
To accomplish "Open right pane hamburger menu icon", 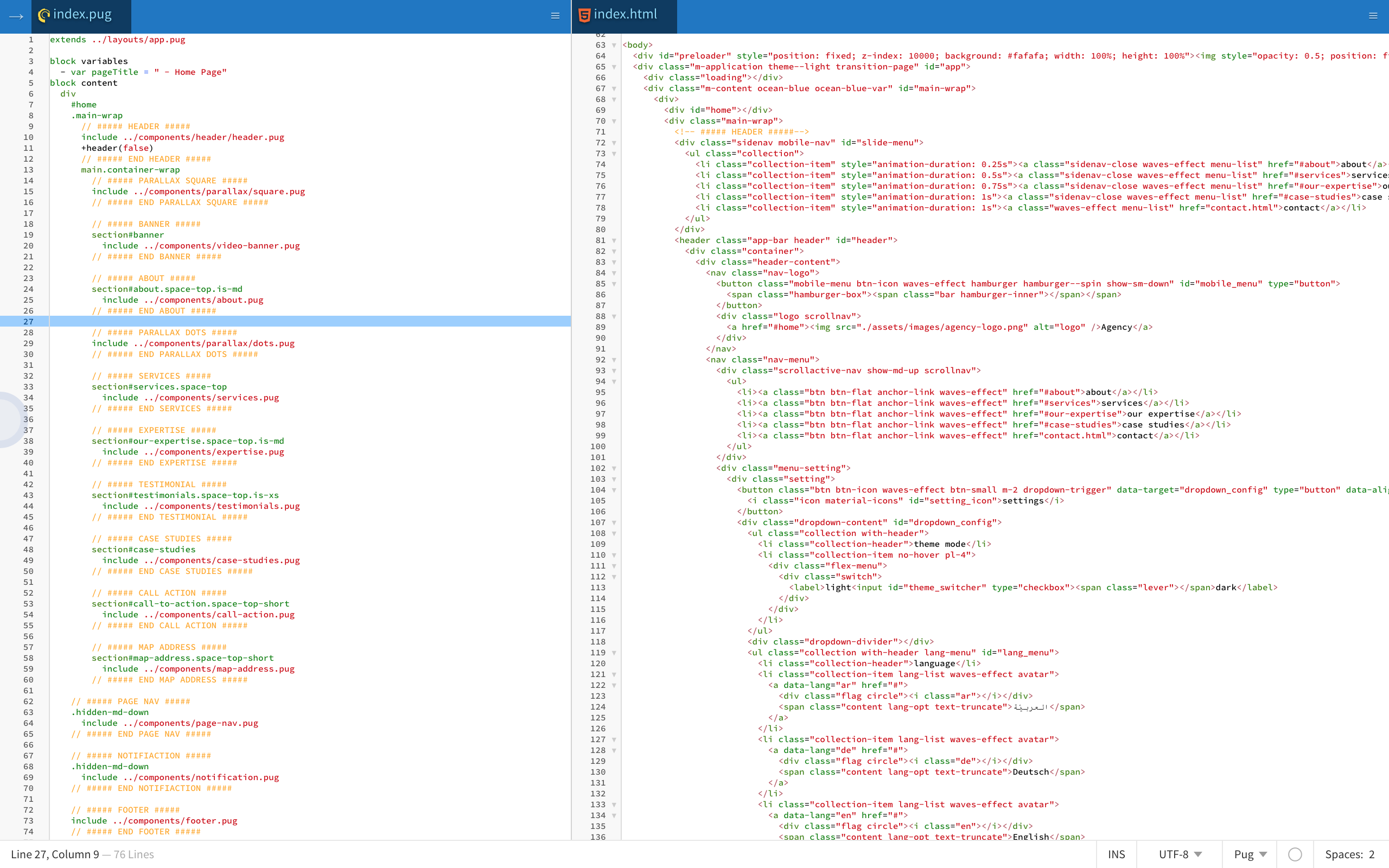I will pos(1373,16).
